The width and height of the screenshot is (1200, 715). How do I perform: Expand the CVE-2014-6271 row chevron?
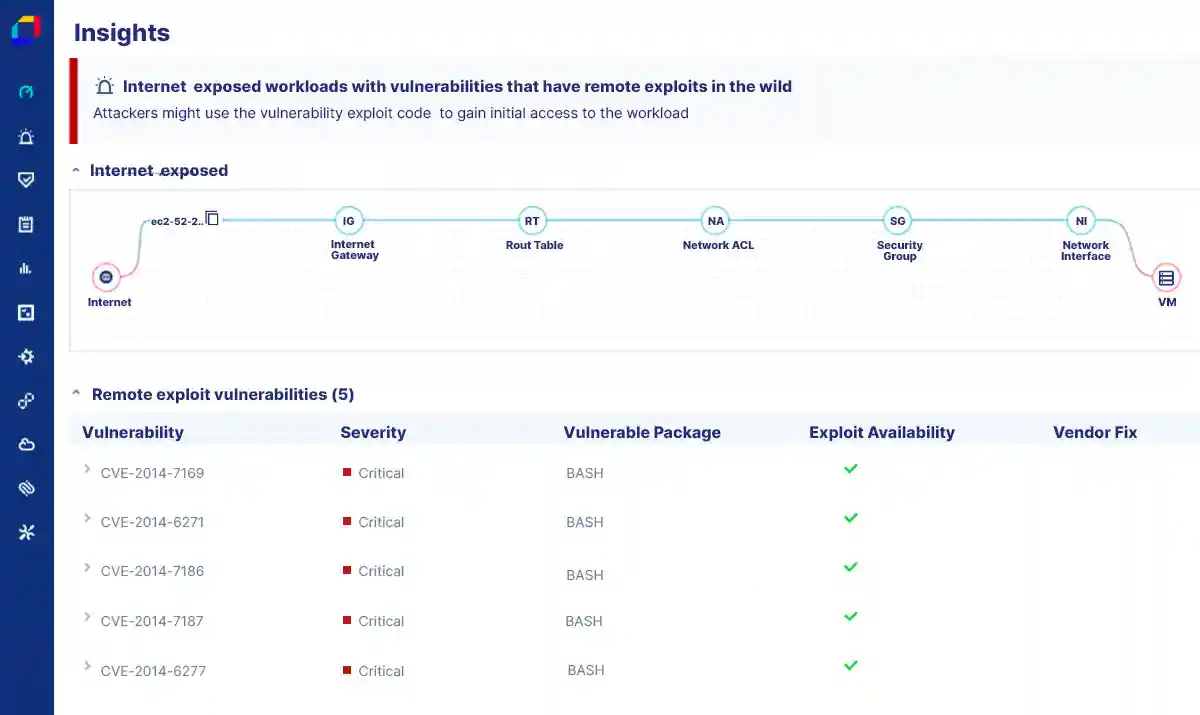click(87, 519)
